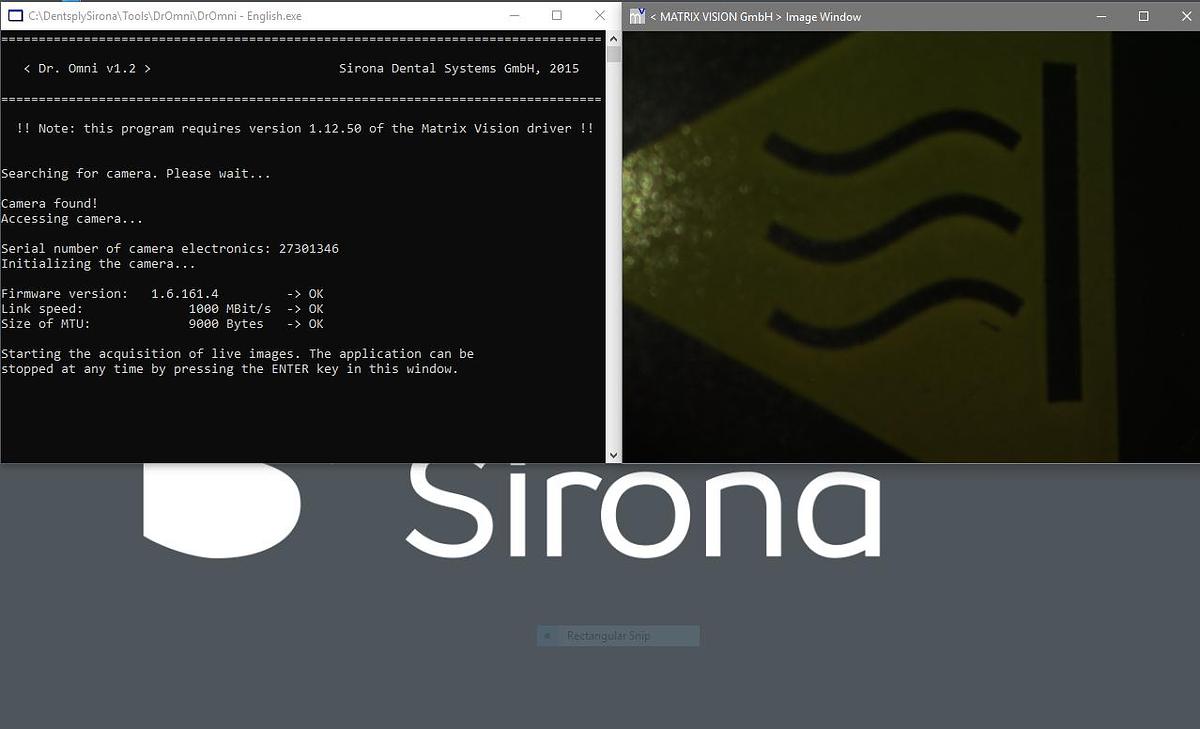Click the Matrix Vision driver version note
This screenshot has height=729, width=1200.
[306, 129]
